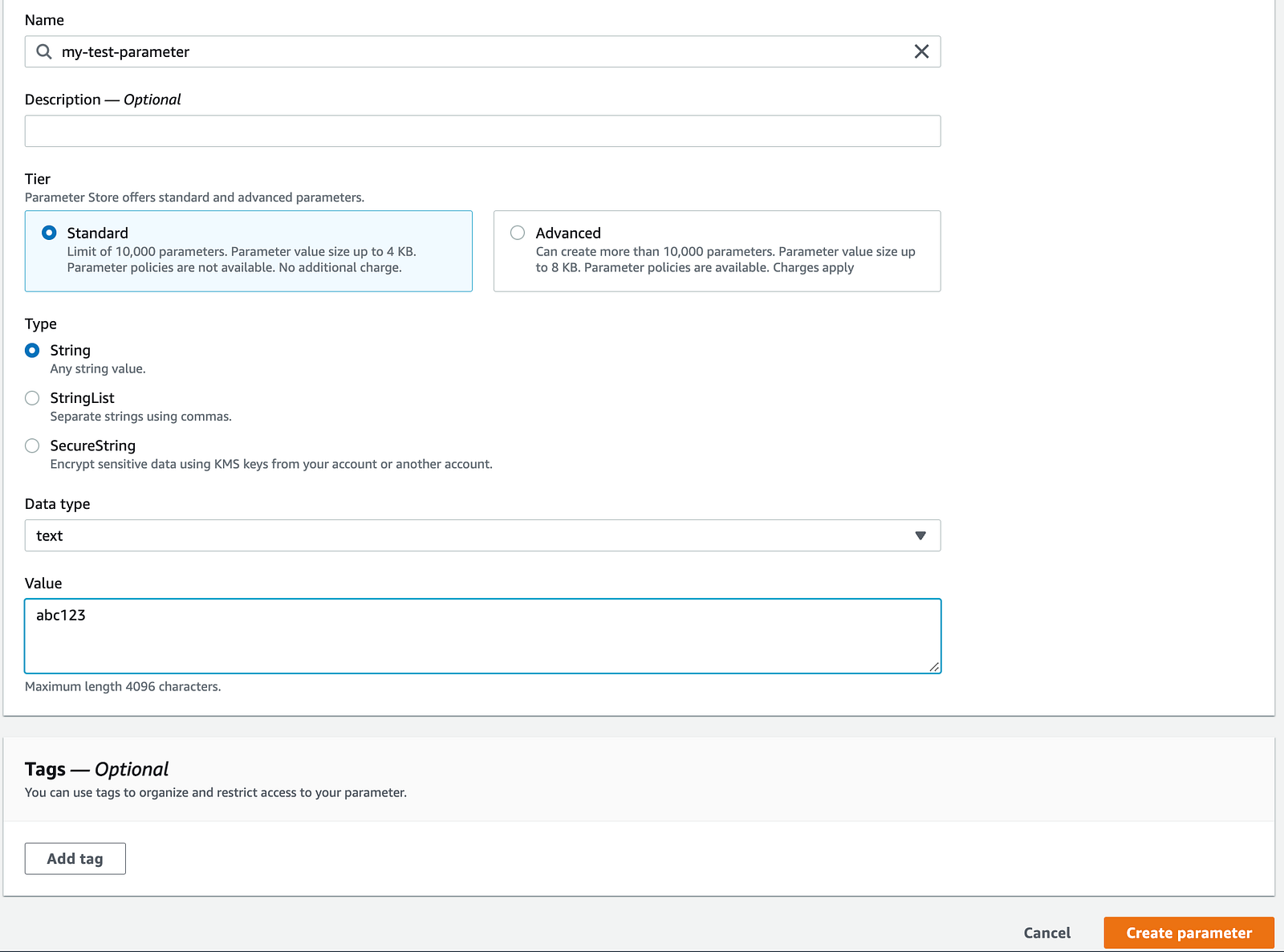Click the Cancel button
Image resolution: width=1284 pixels, height=952 pixels.
pos(1046,933)
